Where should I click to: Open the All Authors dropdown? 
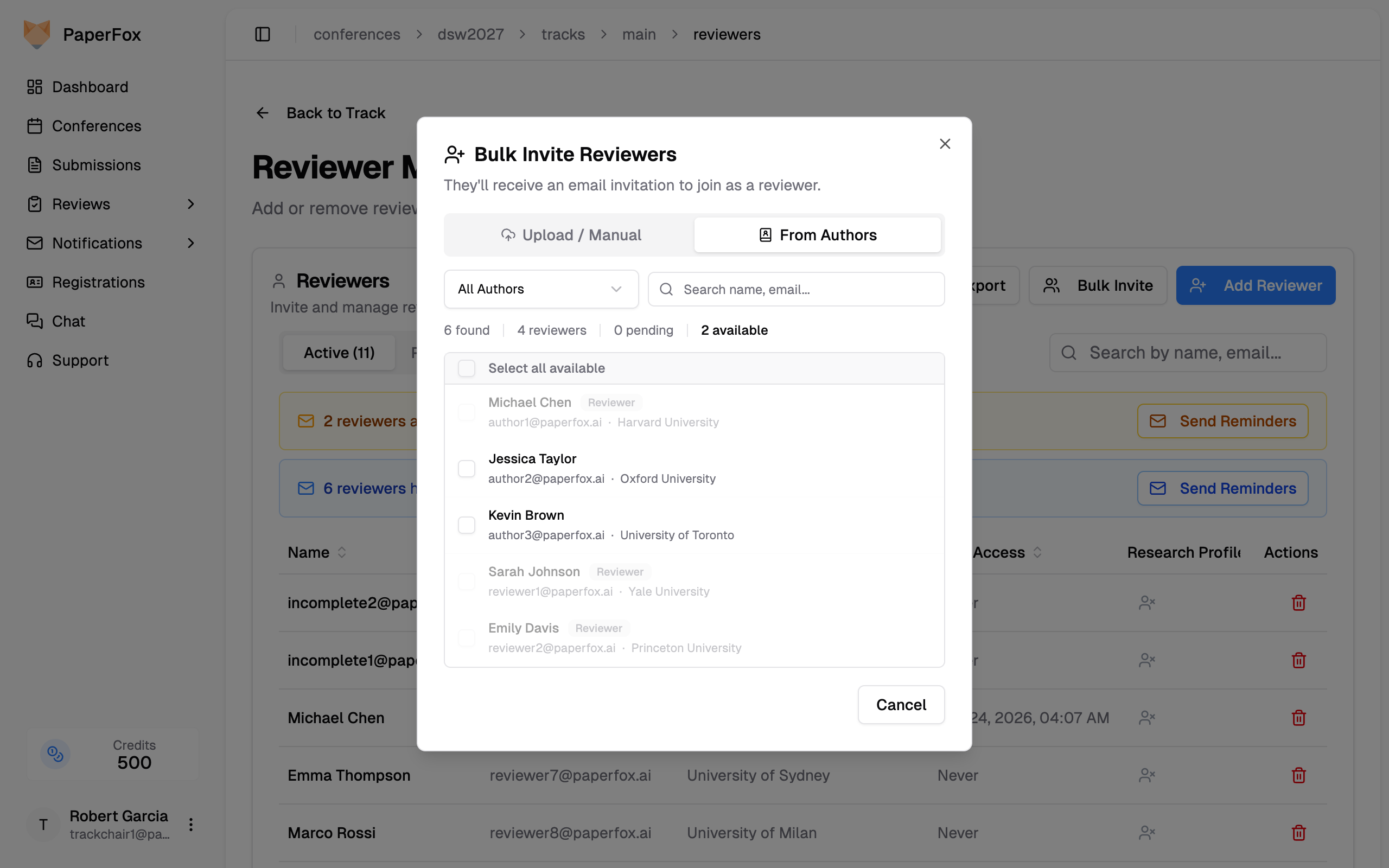click(540, 289)
